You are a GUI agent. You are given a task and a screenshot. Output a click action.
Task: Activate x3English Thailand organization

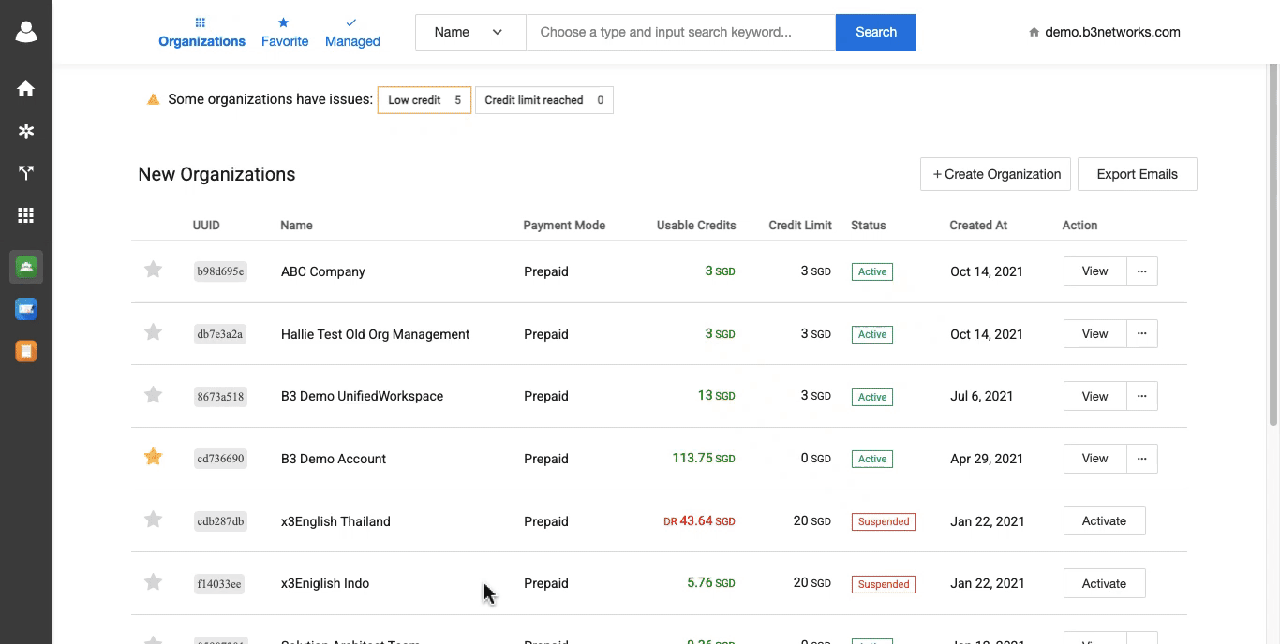(1104, 521)
